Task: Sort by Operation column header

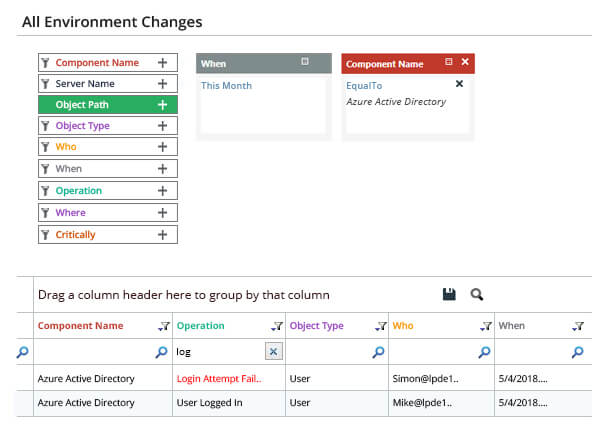Action: [x=201, y=325]
